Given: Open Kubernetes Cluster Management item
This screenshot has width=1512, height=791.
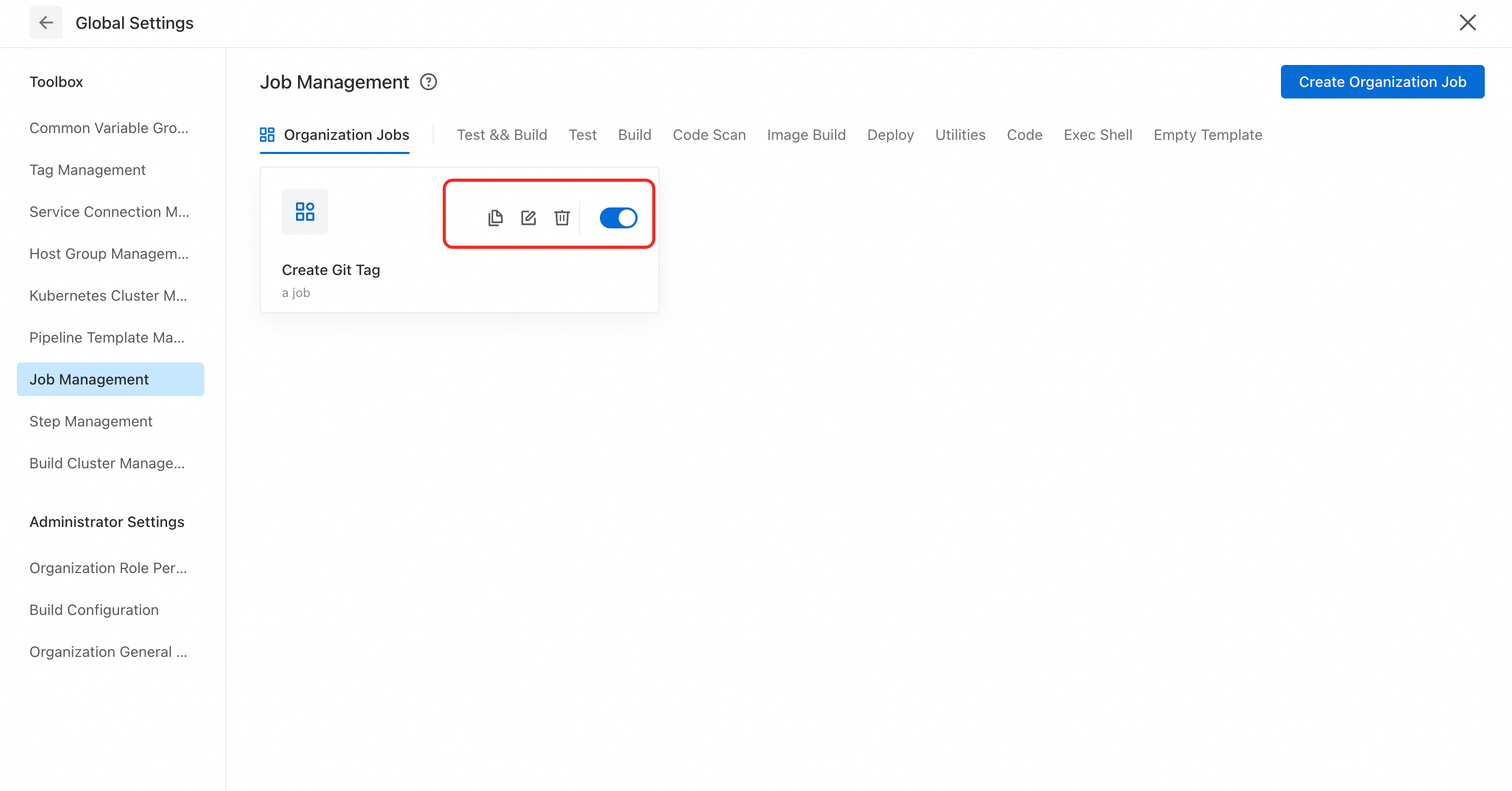Looking at the screenshot, I should pos(108,296).
